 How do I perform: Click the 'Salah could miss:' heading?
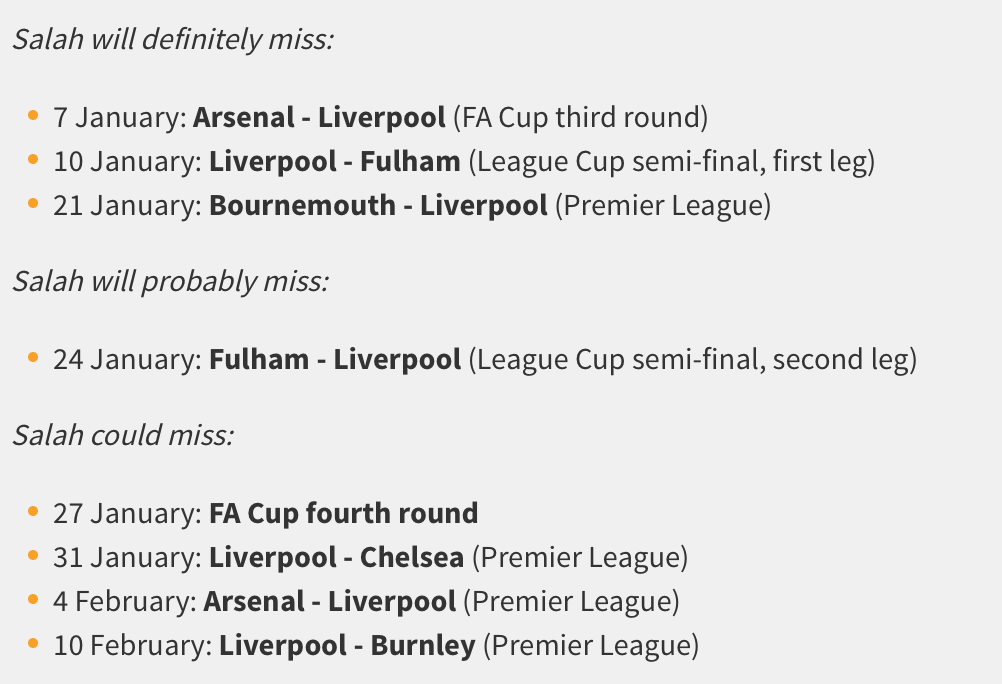(123, 435)
